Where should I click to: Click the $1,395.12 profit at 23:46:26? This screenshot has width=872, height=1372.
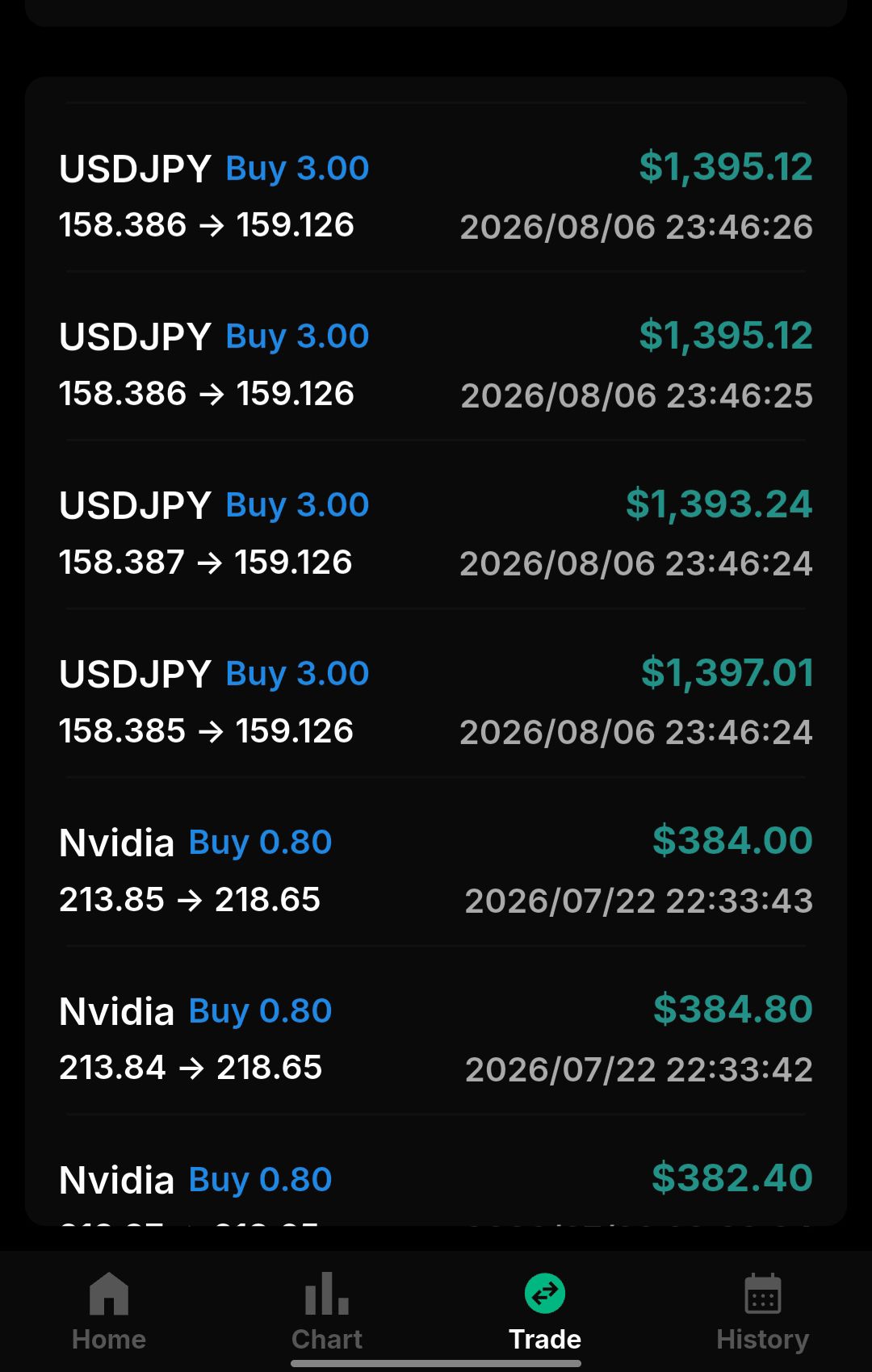[726, 168]
